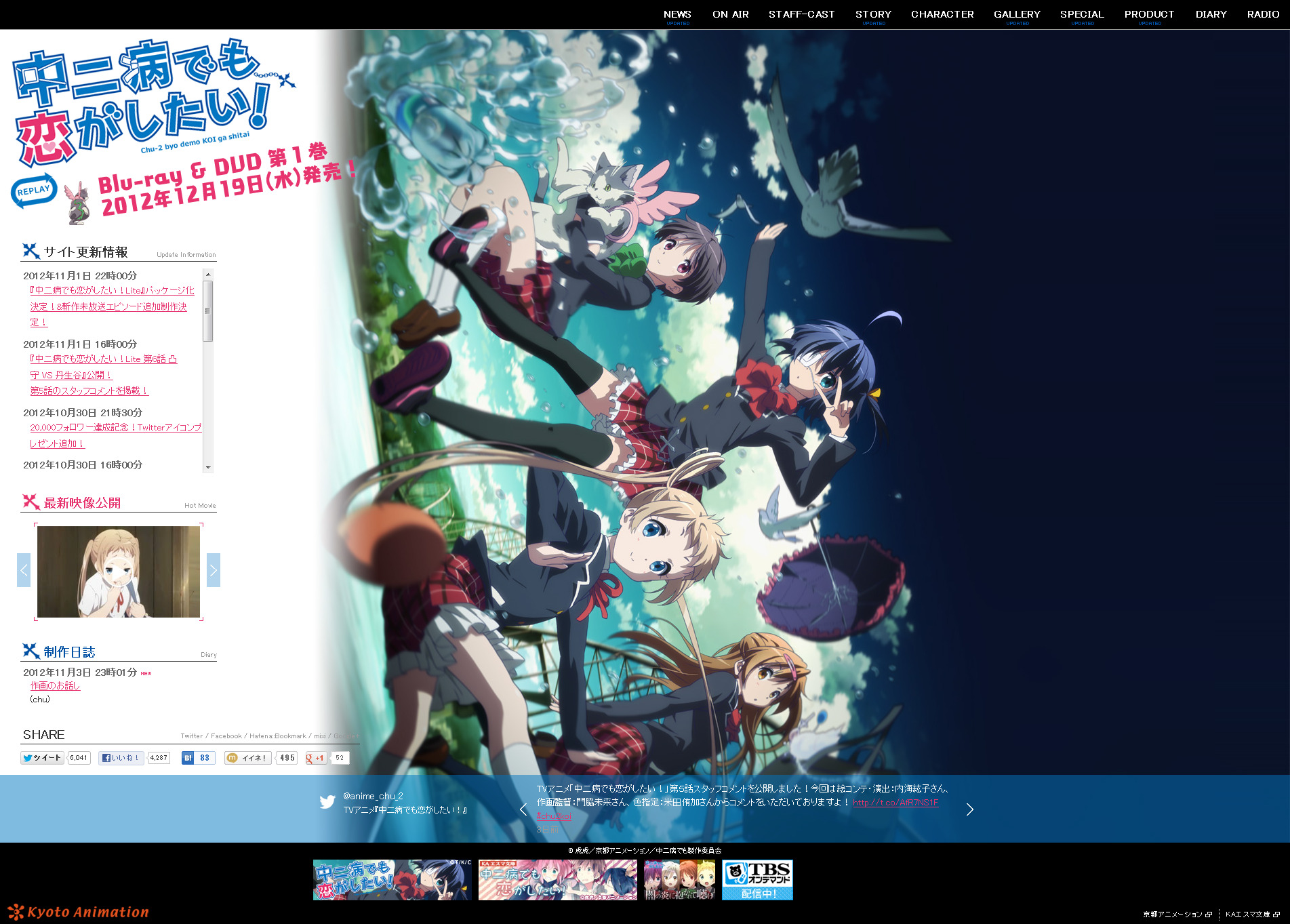Click the diary date 2012年11月3日 23時01分

click(80, 672)
